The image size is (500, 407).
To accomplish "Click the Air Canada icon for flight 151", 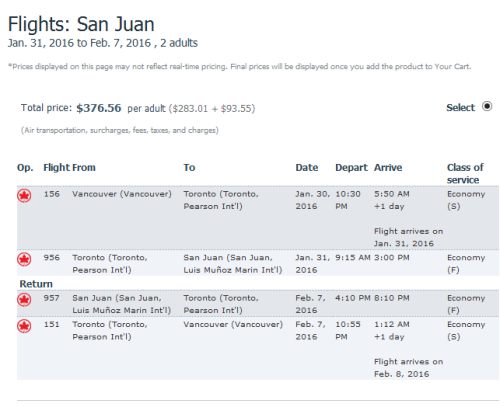I will coord(24,326).
